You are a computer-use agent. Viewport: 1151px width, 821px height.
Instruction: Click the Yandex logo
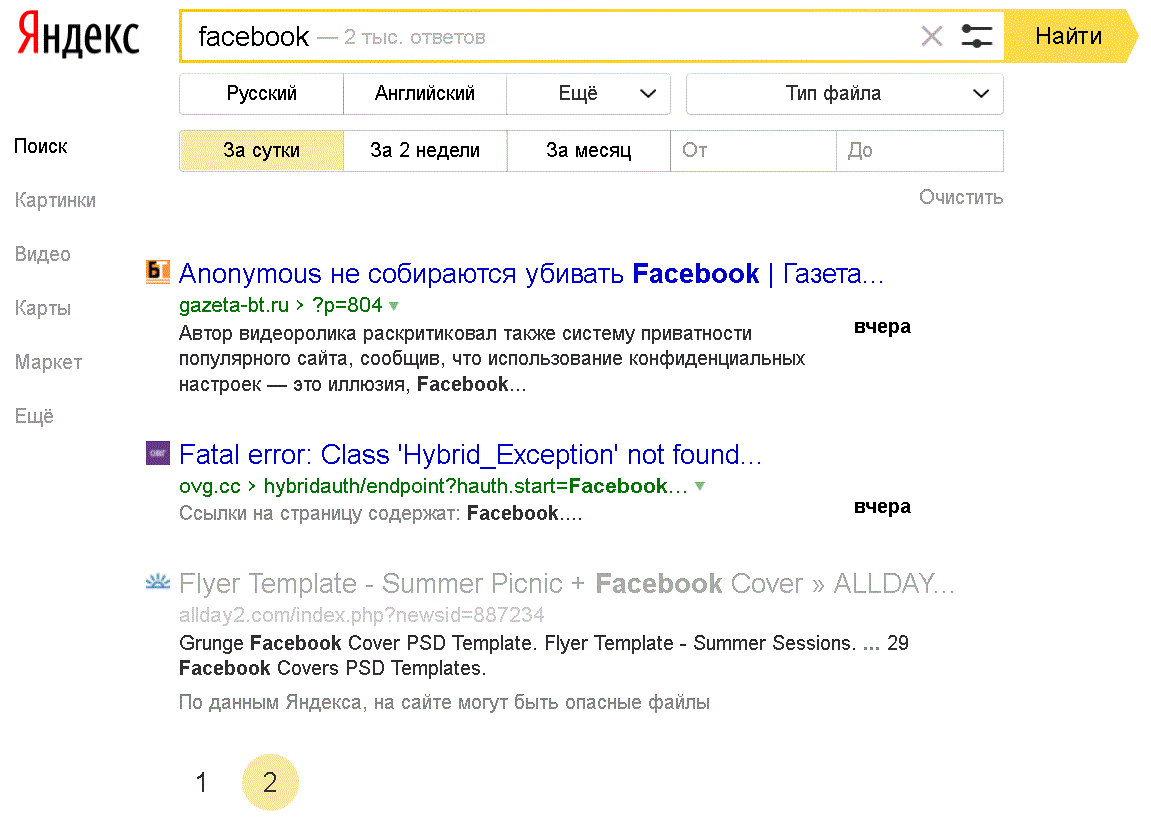point(79,37)
